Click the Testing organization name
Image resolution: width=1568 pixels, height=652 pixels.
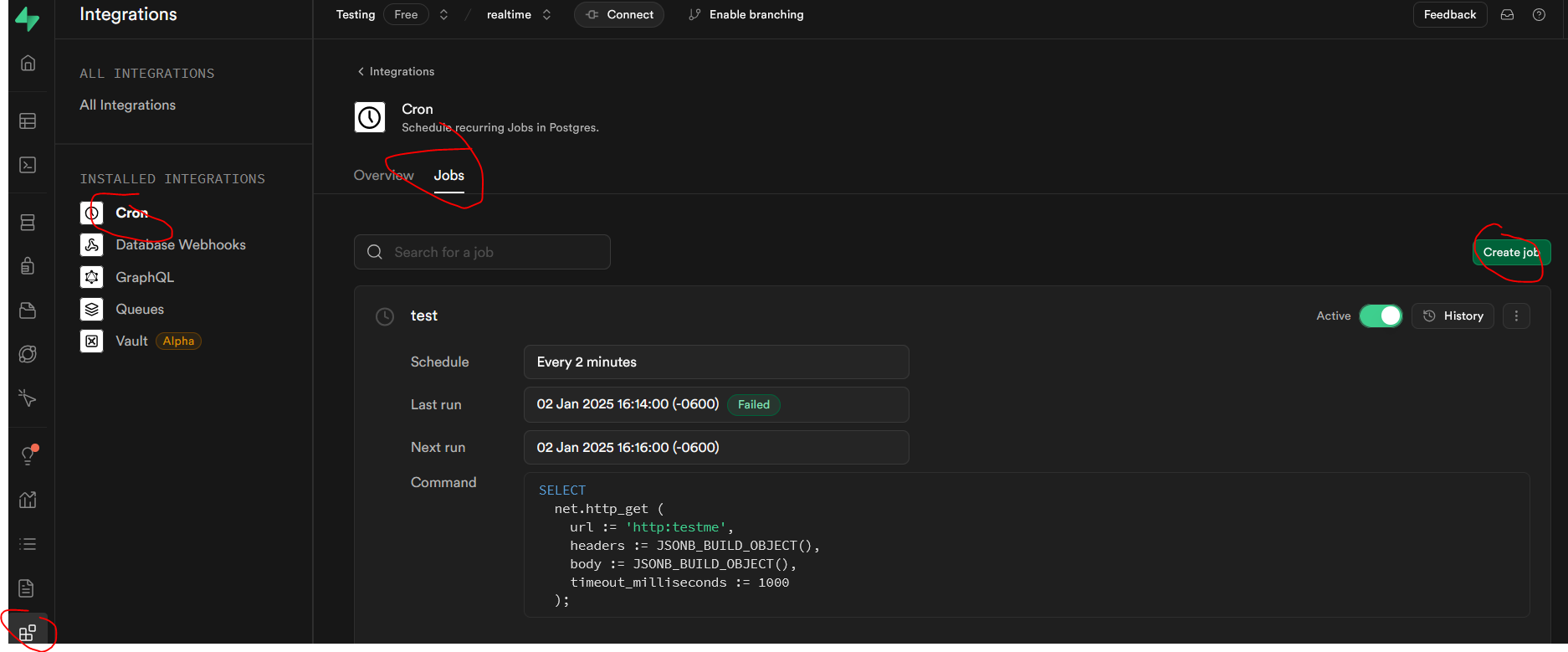[356, 14]
